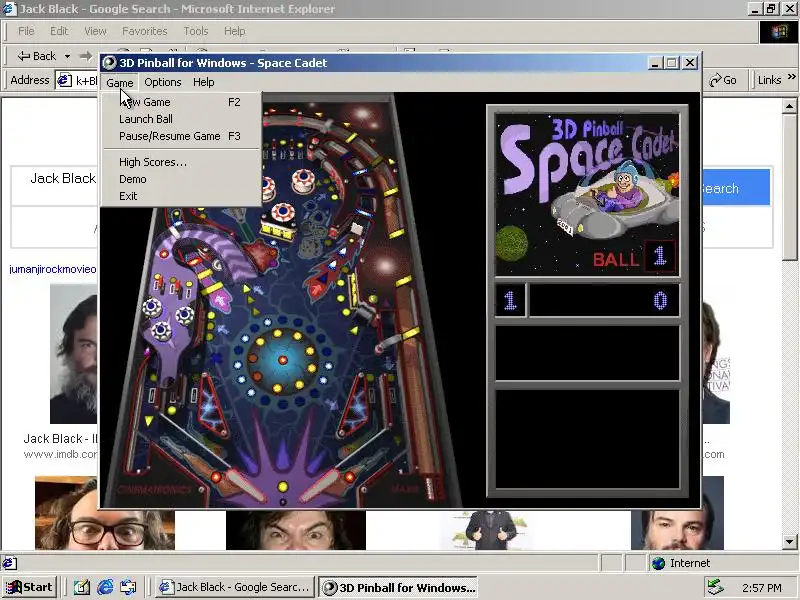Screen dimensions: 800x600
Task: Select Launch Ball menu entry
Action: 182,119
